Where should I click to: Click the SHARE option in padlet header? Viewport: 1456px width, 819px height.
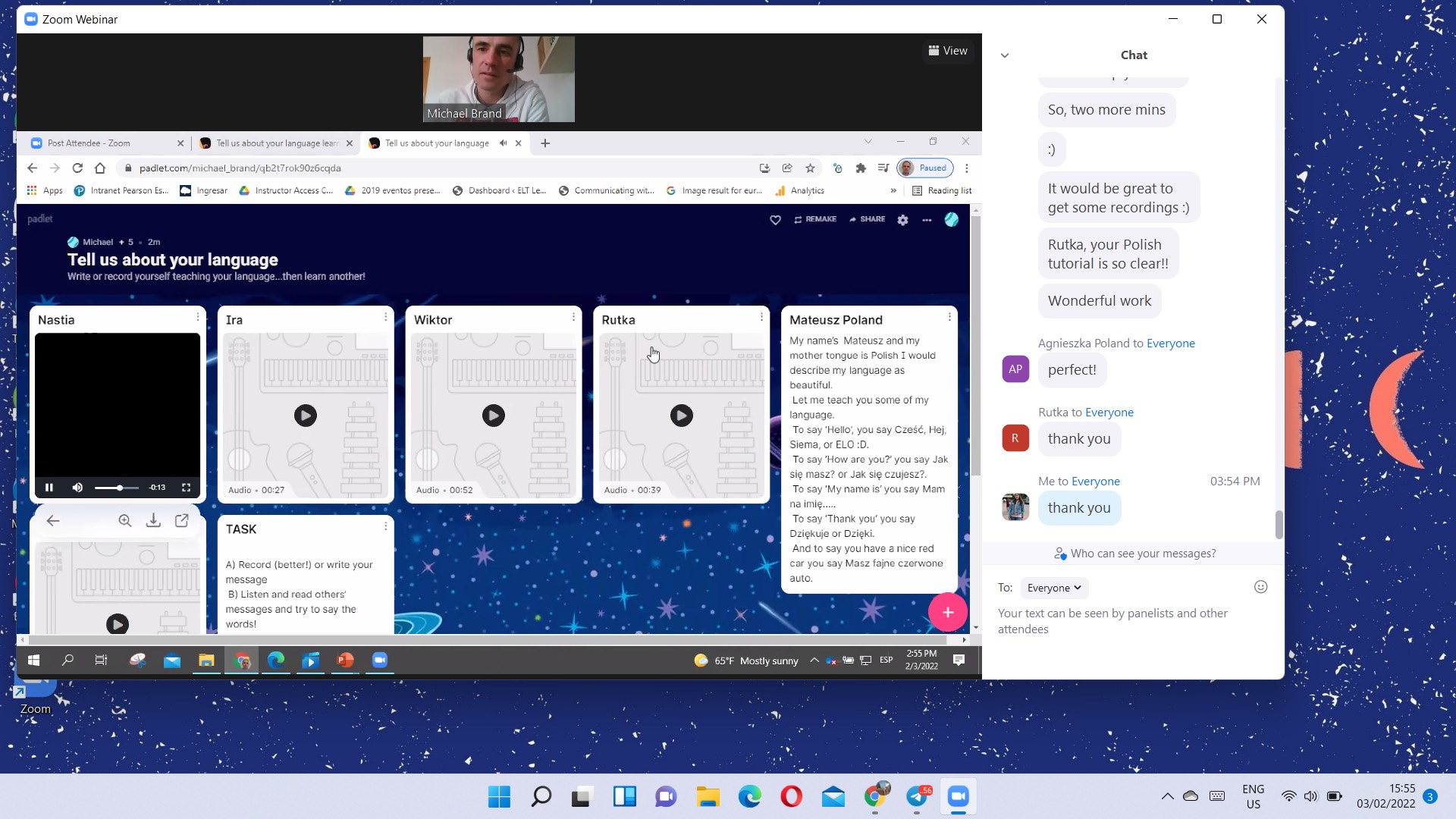[x=867, y=219]
